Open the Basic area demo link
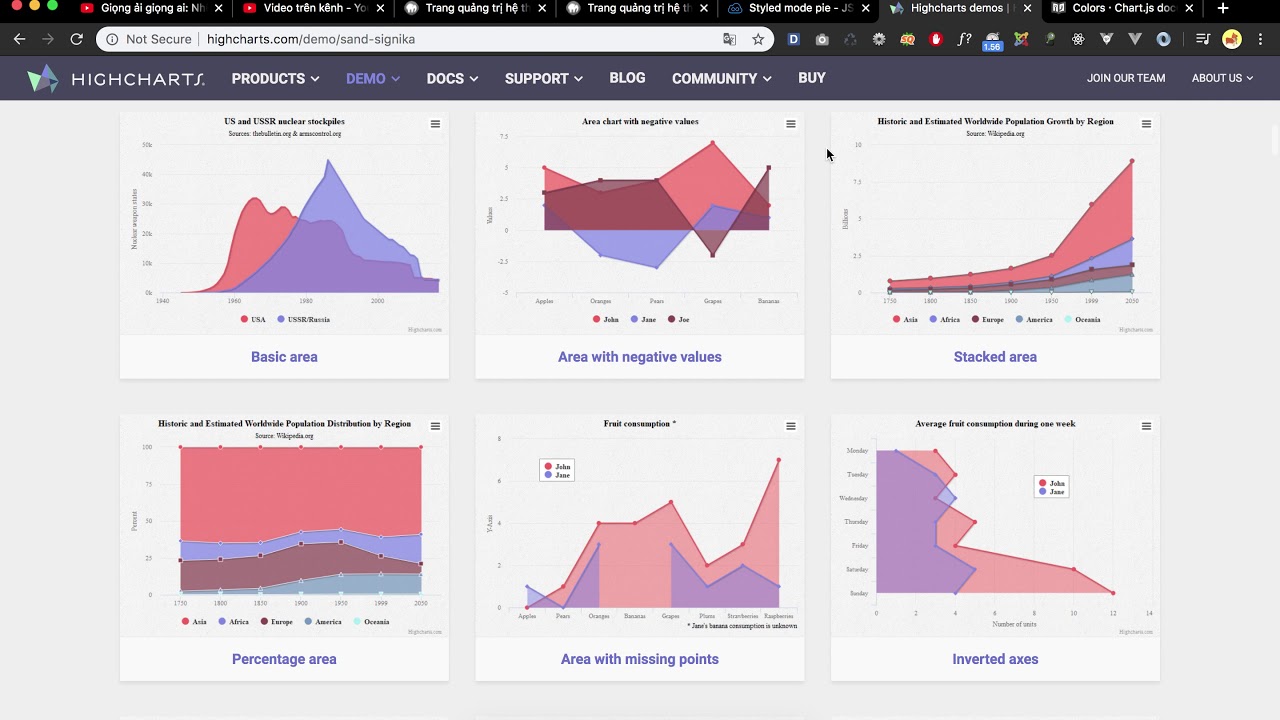 pyautogui.click(x=284, y=357)
